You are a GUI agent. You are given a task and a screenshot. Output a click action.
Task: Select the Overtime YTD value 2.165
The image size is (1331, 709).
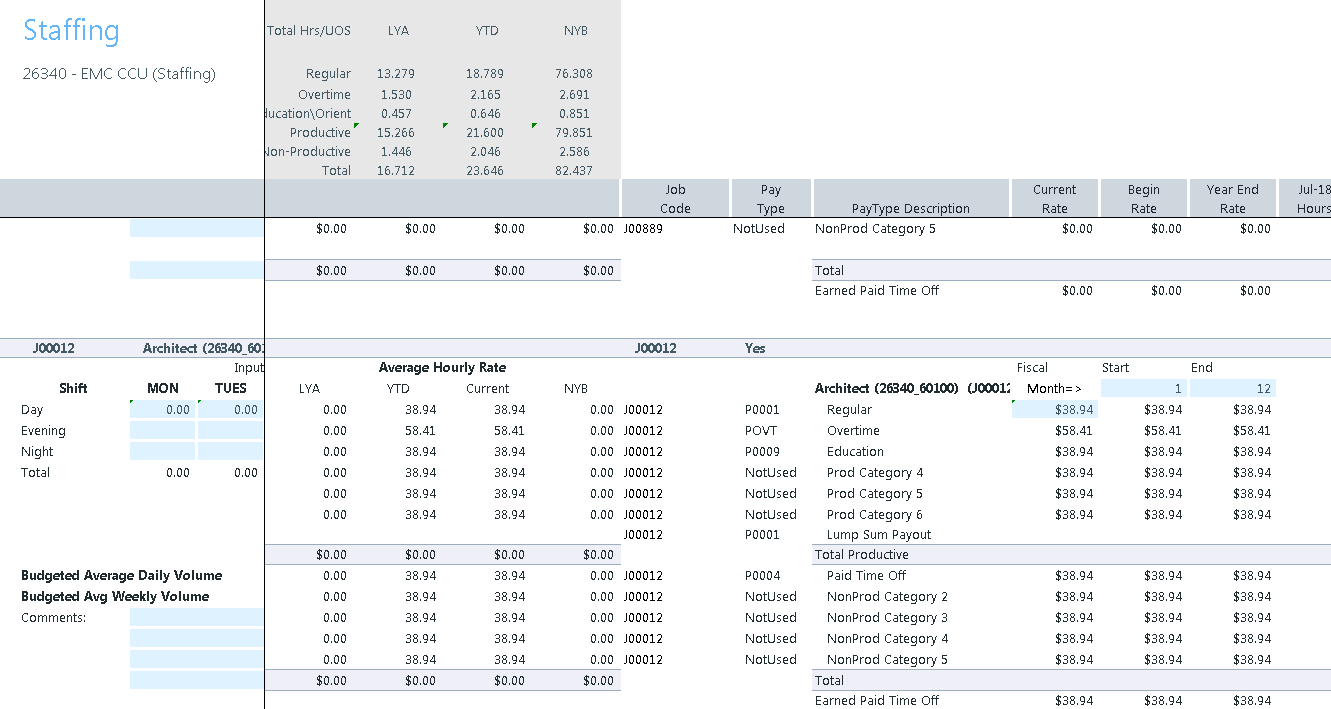(x=487, y=95)
